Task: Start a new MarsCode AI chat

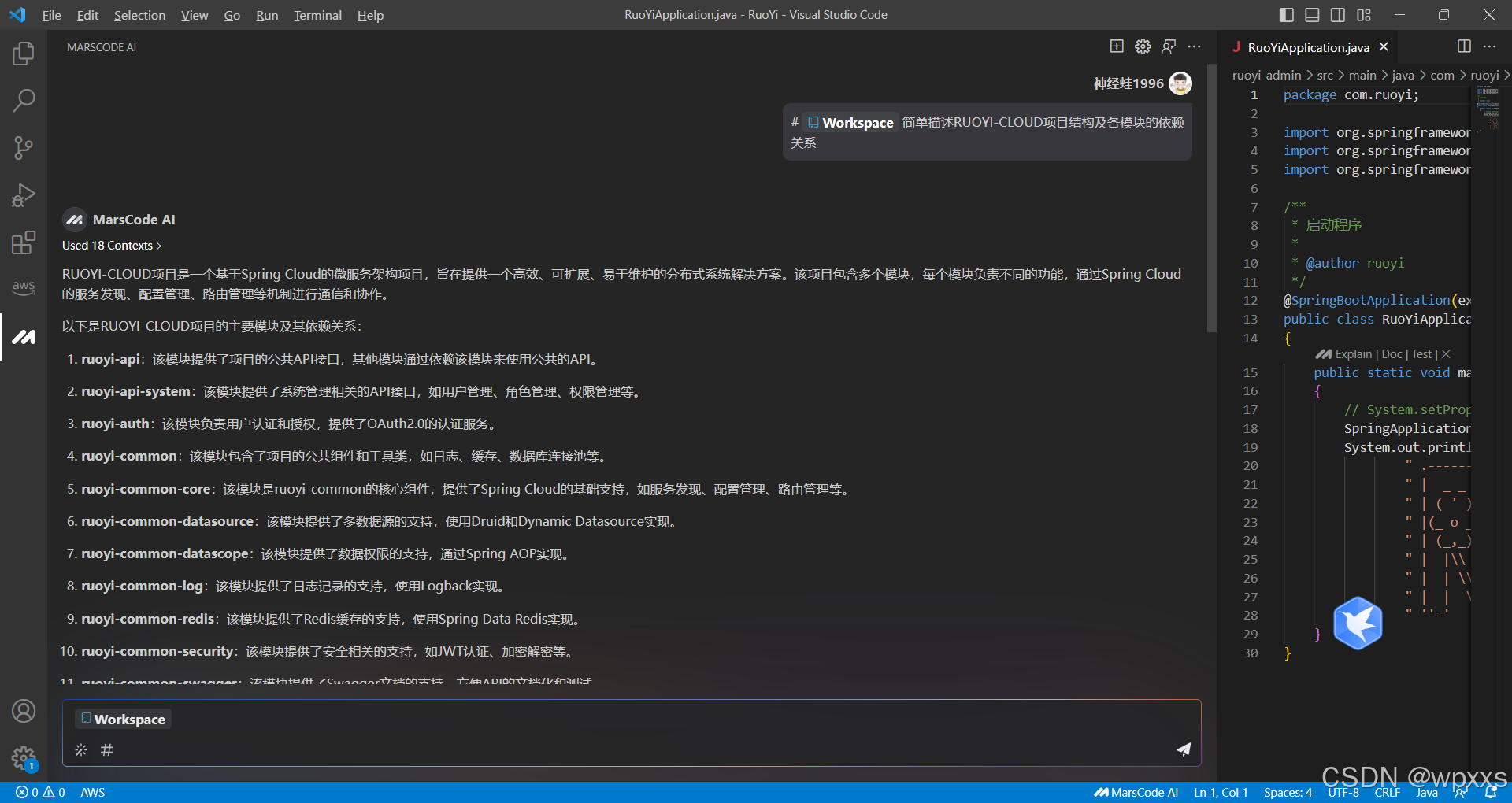Action: click(1117, 46)
